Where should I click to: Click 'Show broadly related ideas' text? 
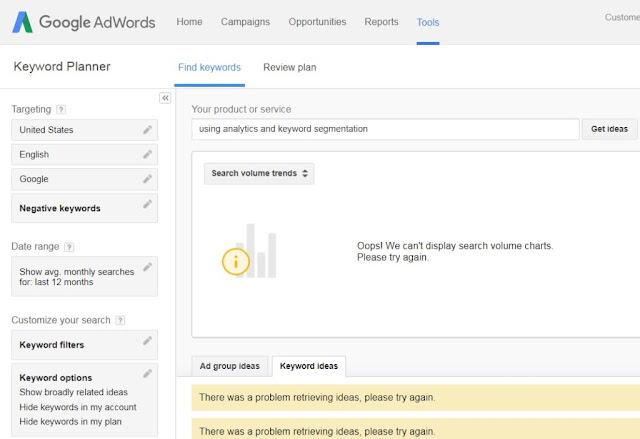[x=73, y=392]
